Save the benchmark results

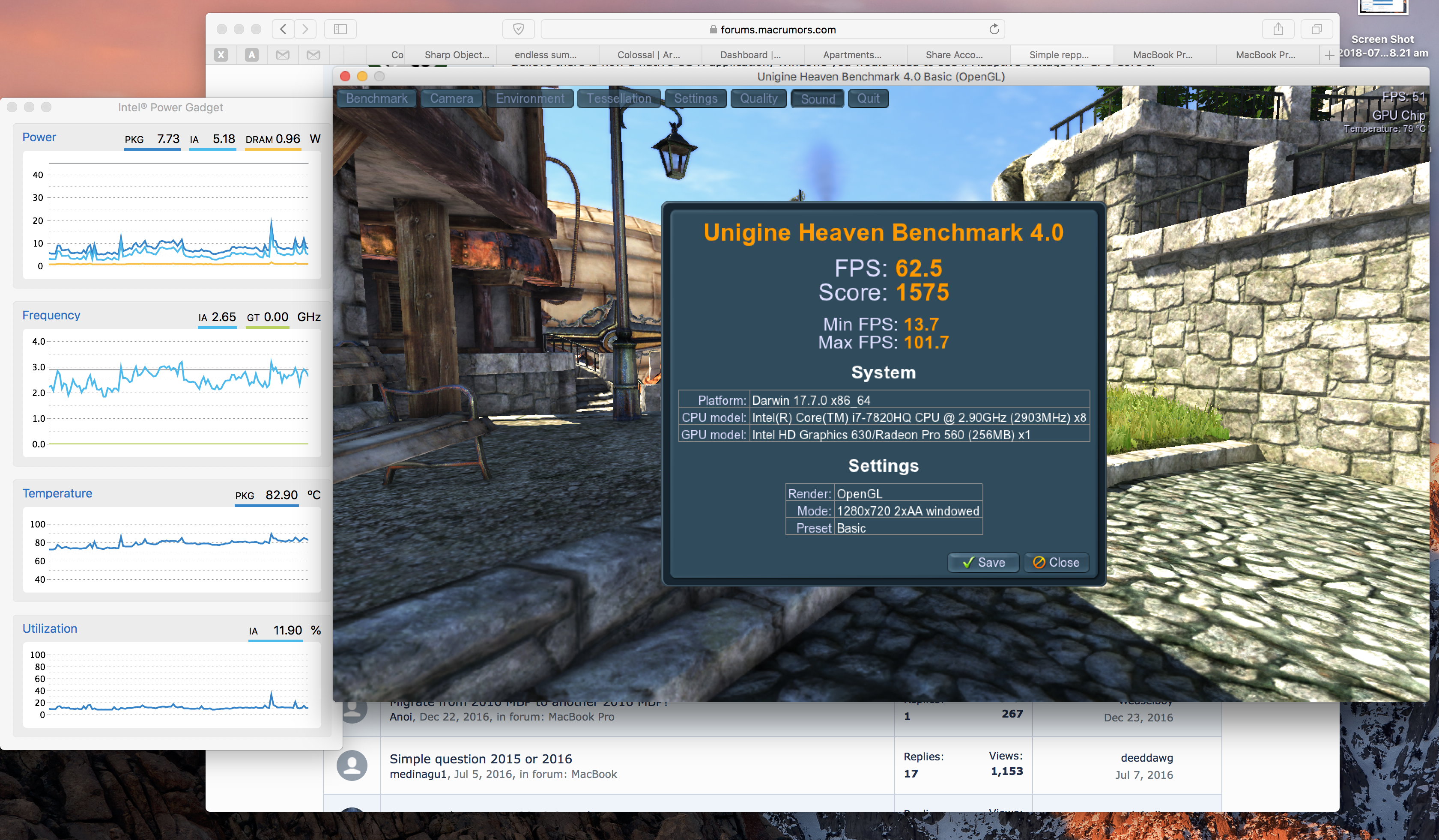tap(983, 563)
